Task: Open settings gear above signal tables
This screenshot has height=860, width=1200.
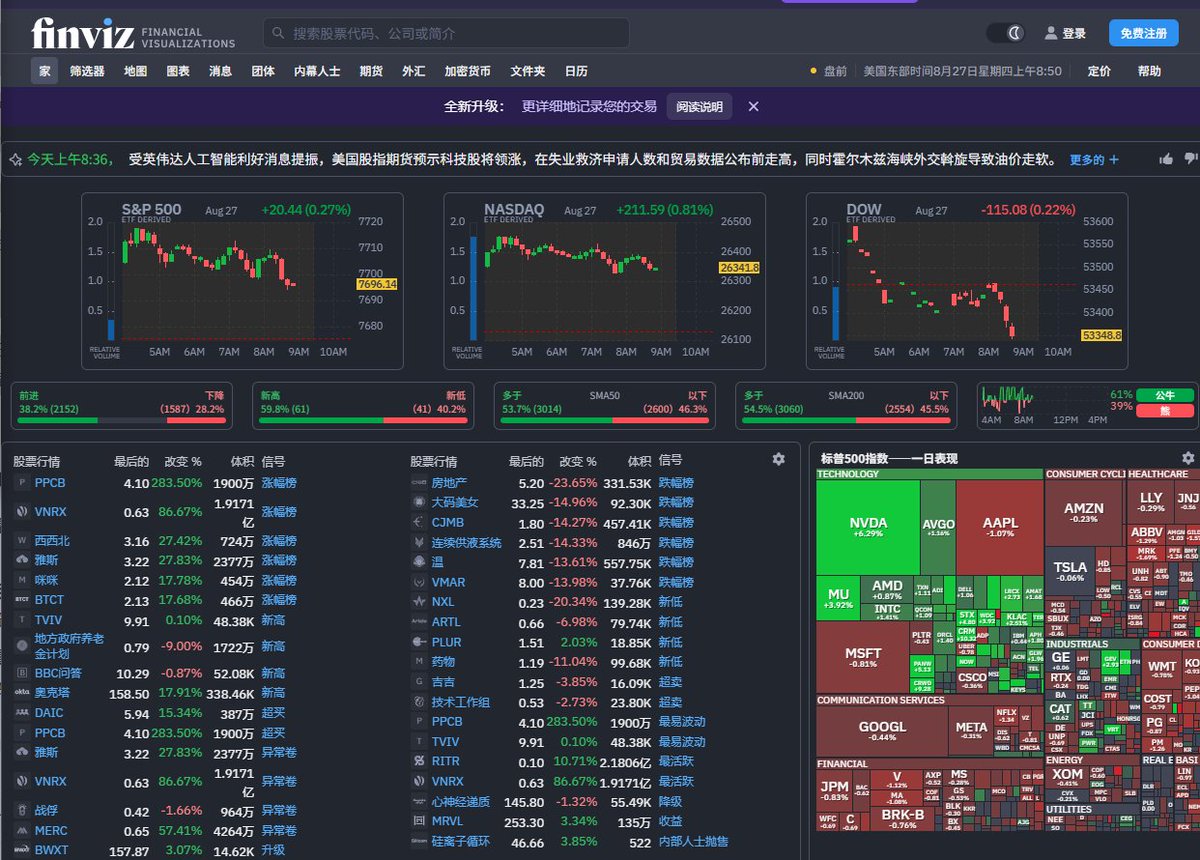Action: tap(778, 458)
